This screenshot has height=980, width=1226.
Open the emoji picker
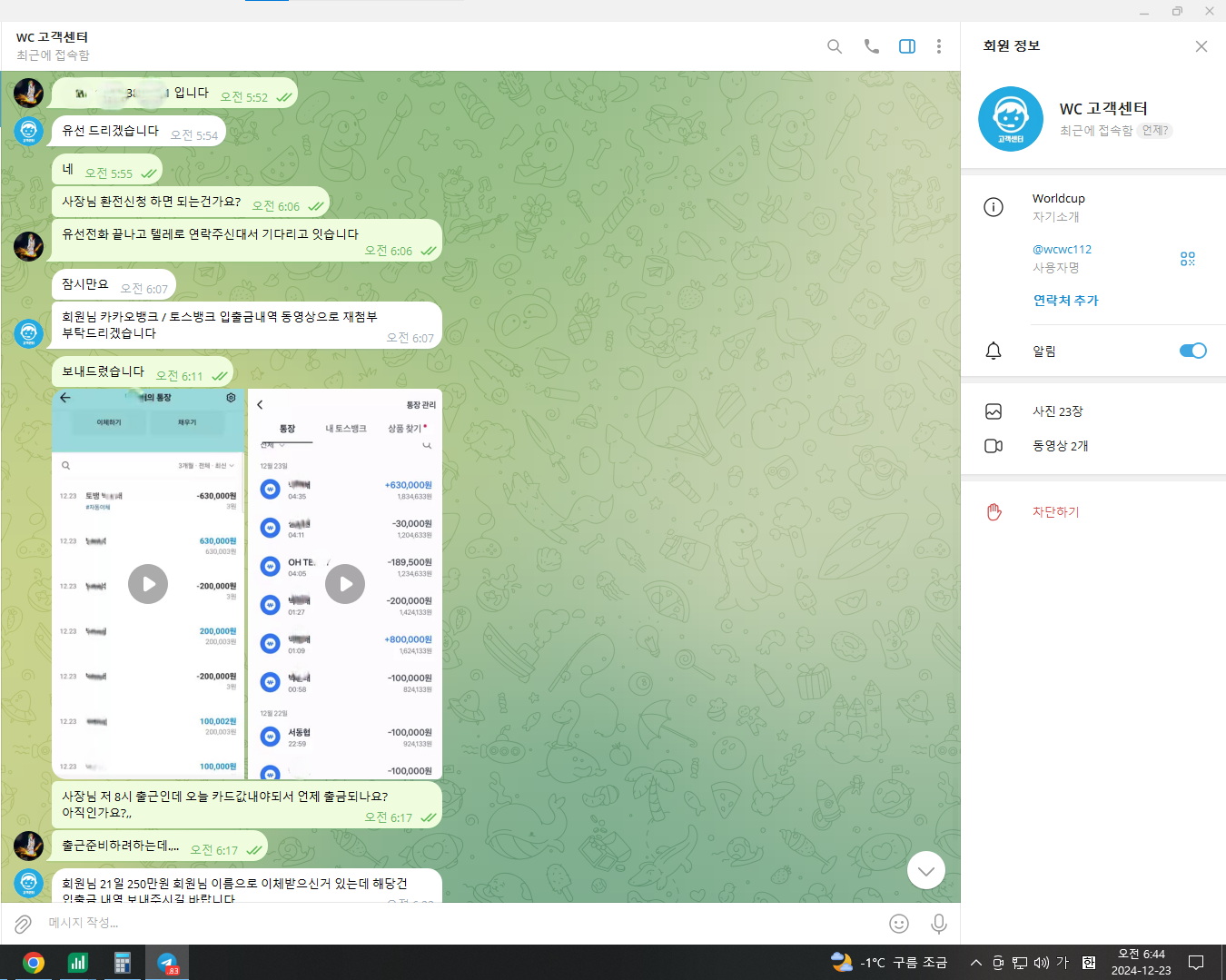pyautogui.click(x=898, y=924)
